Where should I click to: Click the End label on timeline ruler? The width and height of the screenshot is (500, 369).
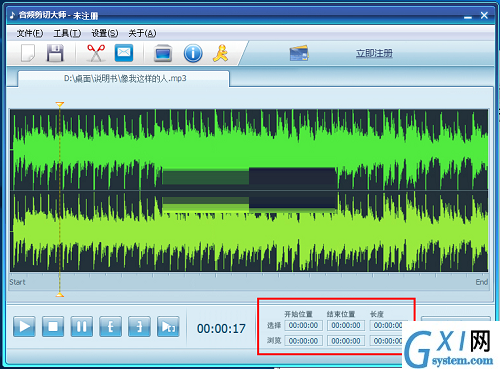click(482, 282)
